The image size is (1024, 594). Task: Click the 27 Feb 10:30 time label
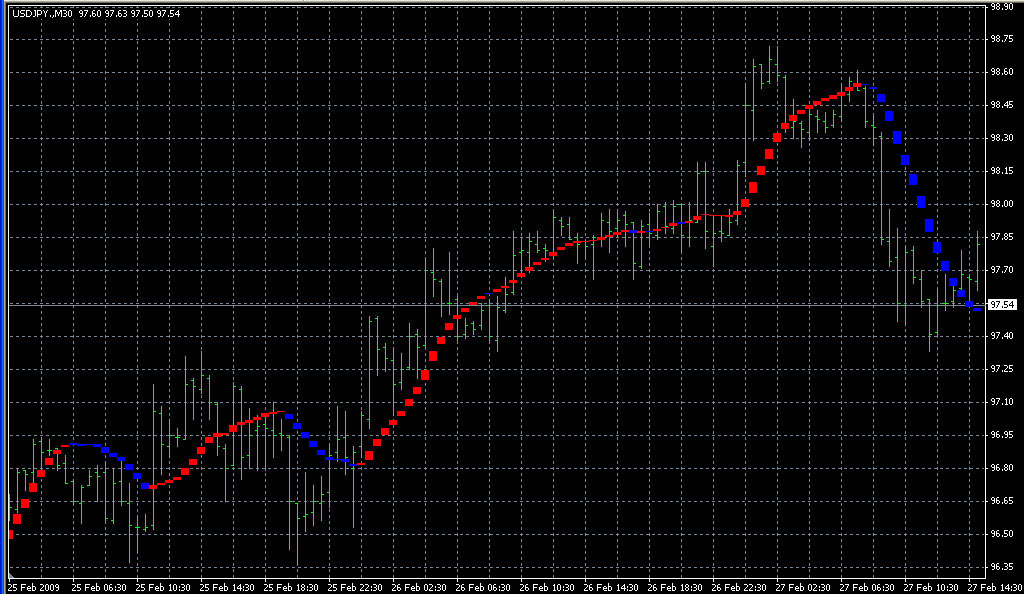pyautogui.click(x=931, y=587)
